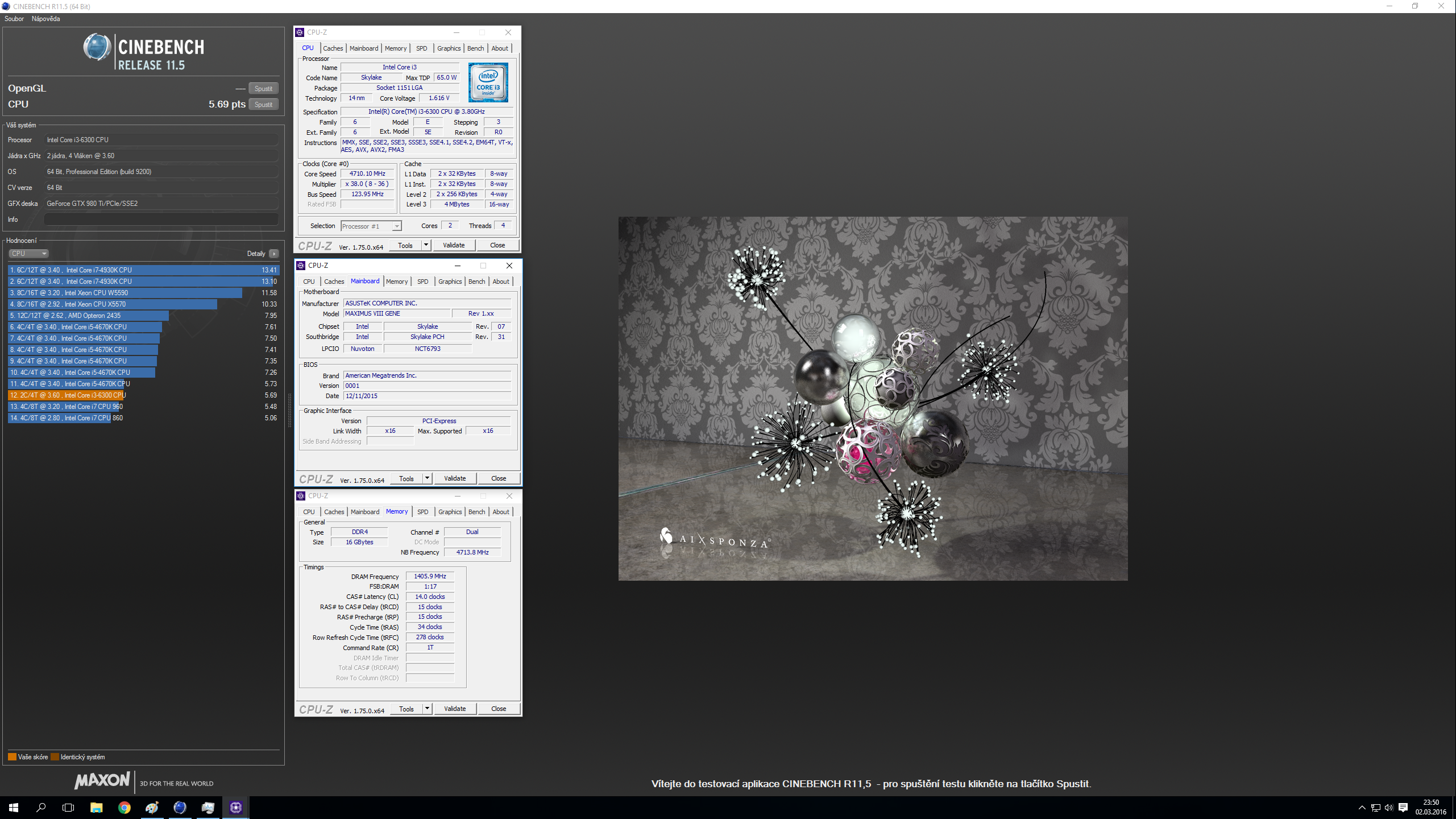This screenshot has height=819, width=1456.
Task: Click CPU-Z title icon in top window
Action: [300, 32]
